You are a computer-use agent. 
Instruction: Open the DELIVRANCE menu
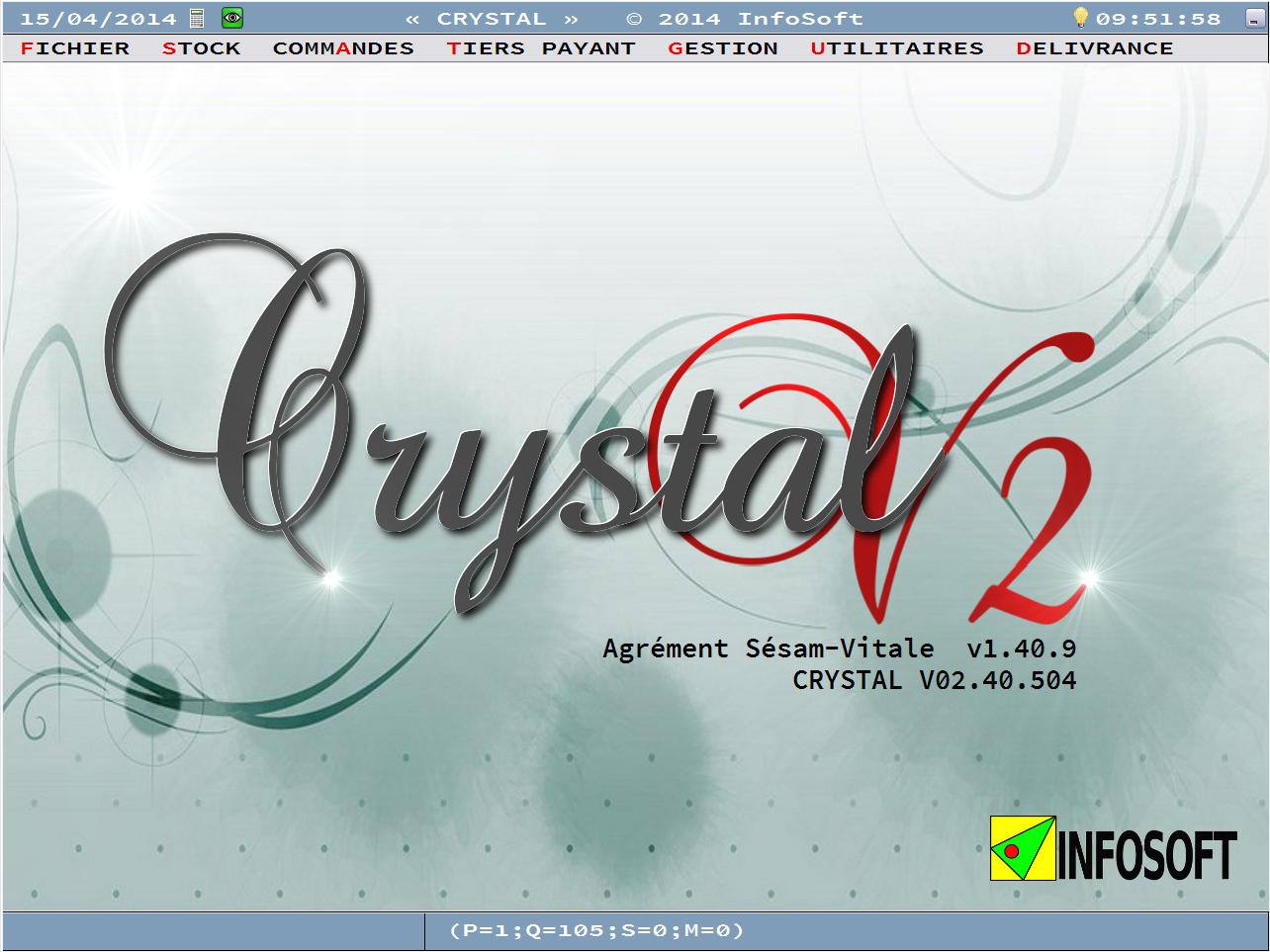(1095, 48)
